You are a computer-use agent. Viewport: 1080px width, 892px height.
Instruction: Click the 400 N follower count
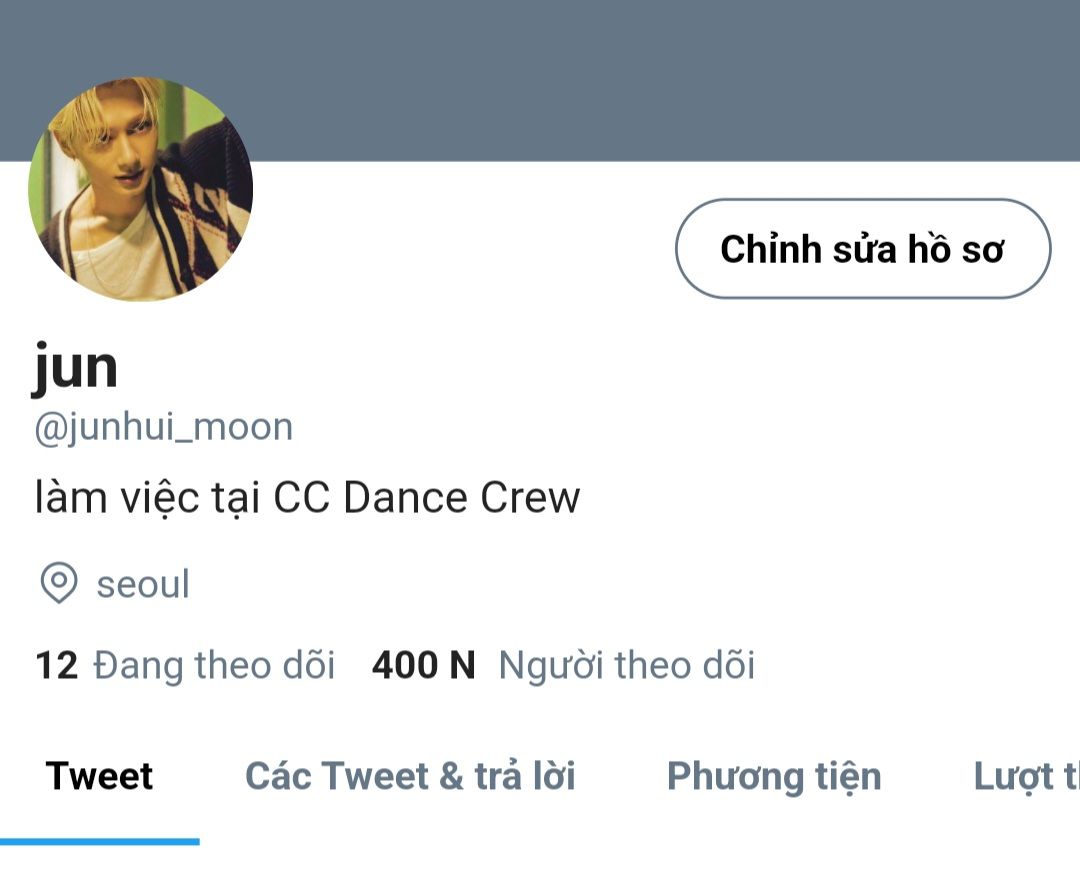[423, 665]
